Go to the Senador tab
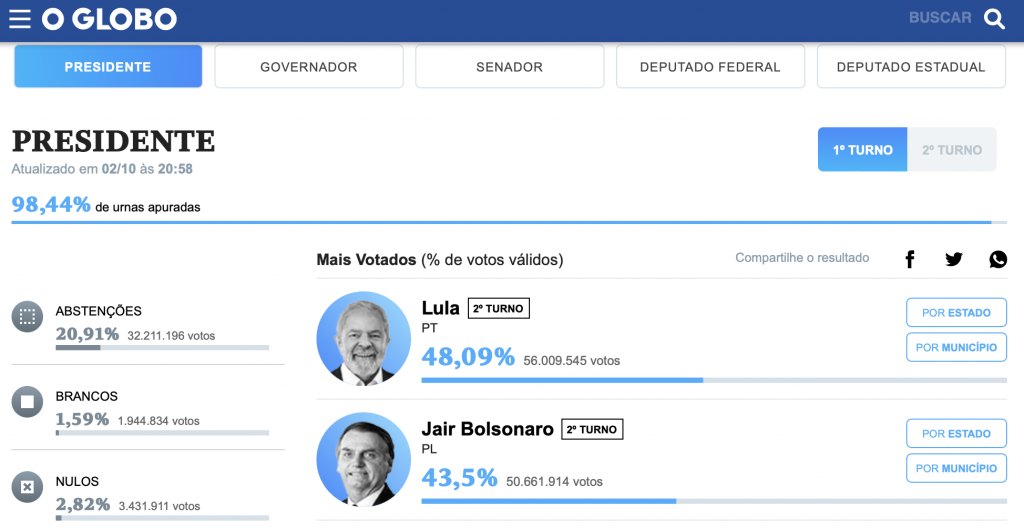Screen dimensions: 1024x528 pos(510,67)
